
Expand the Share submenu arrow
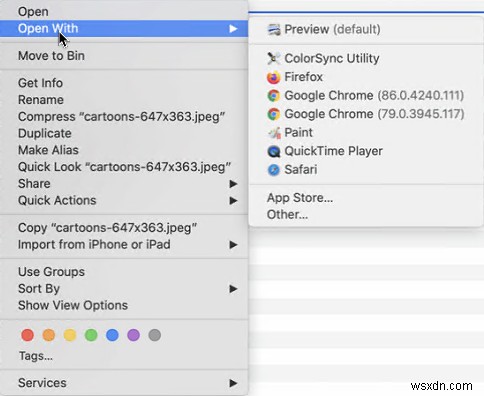233,184
